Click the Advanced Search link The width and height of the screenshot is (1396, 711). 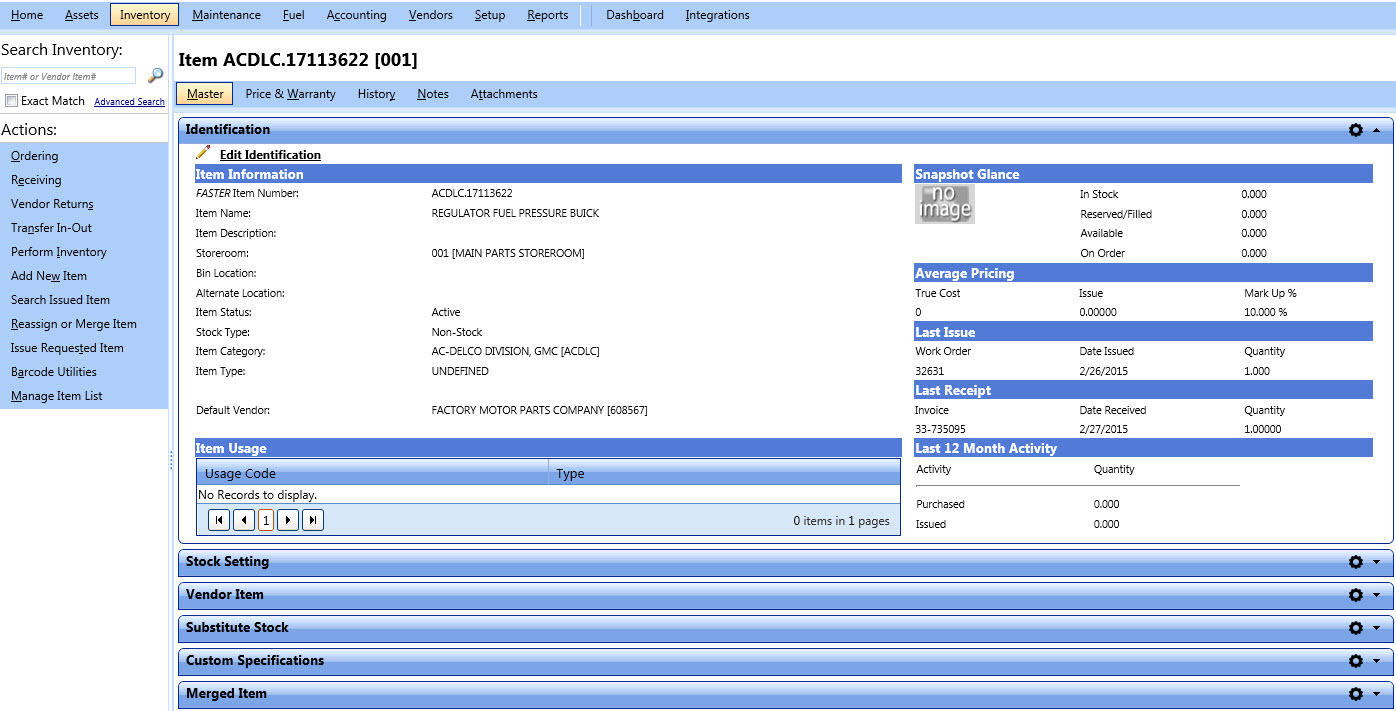[129, 102]
